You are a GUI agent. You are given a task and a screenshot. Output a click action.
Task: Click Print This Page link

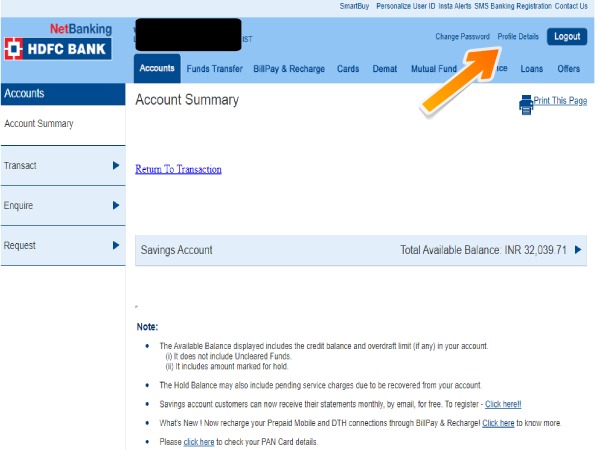[x=560, y=101]
